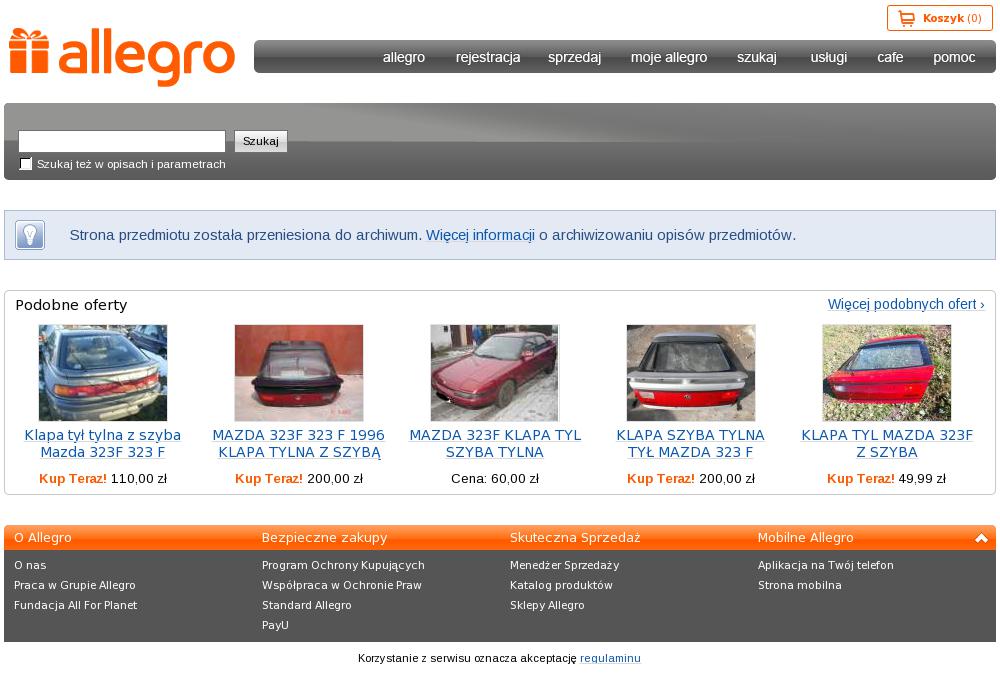Open the moje allegro menu item

click(x=669, y=57)
